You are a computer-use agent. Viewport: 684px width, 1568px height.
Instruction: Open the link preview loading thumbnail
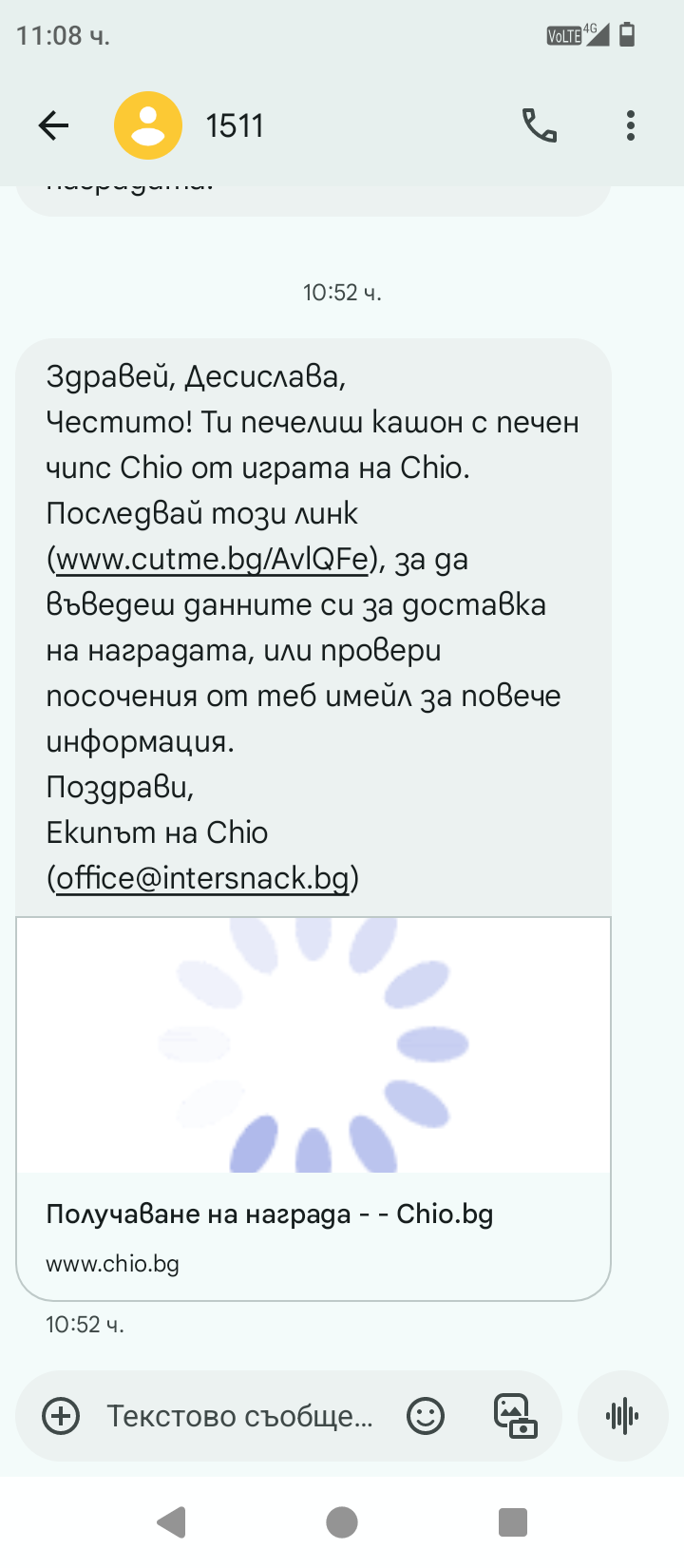(x=313, y=1045)
